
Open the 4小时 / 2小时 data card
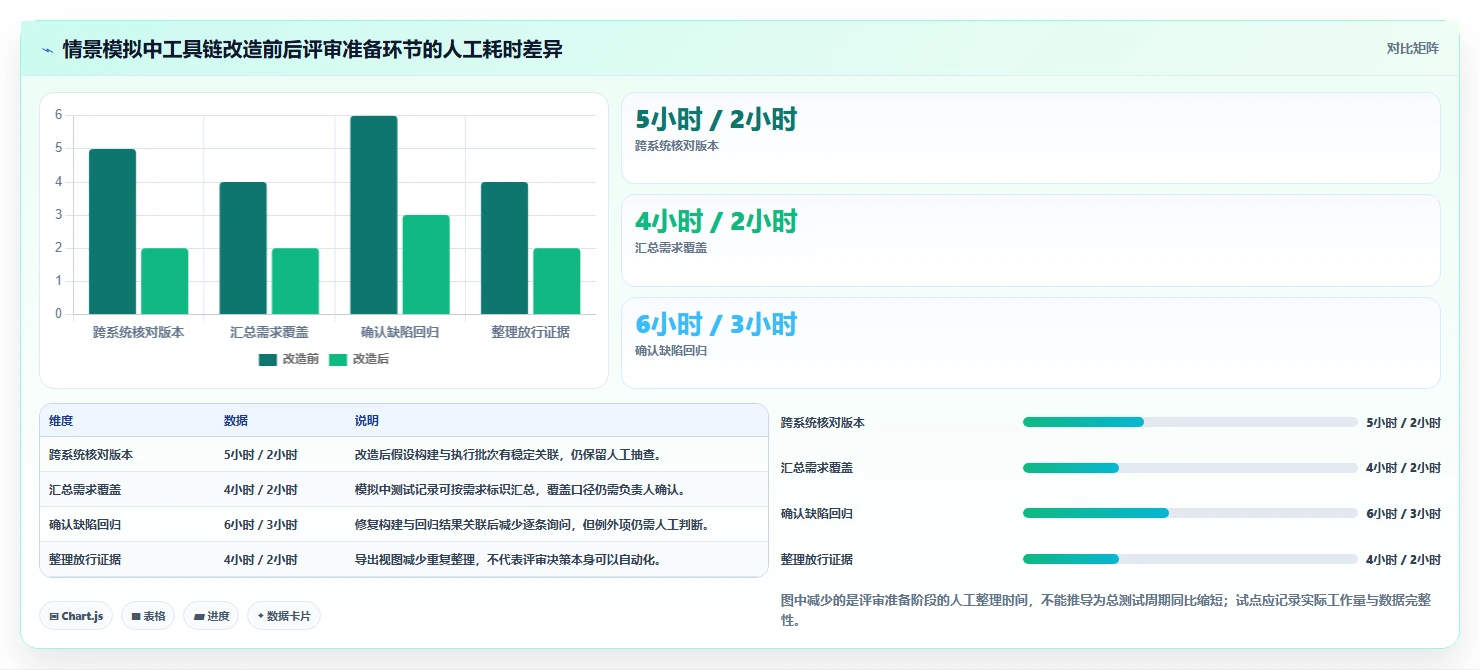[1030, 240]
